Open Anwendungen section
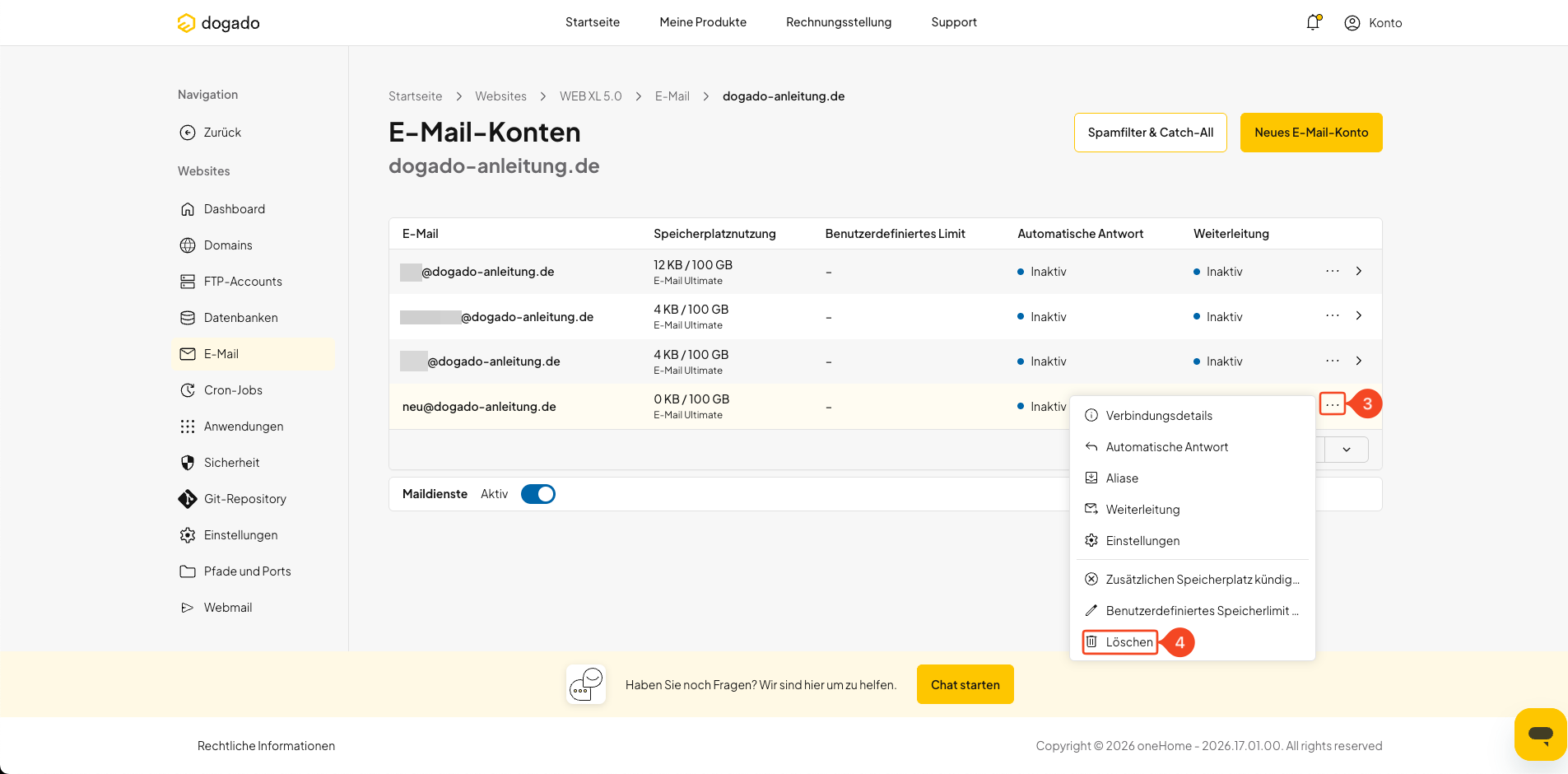The width and height of the screenshot is (1568, 774). (254, 427)
